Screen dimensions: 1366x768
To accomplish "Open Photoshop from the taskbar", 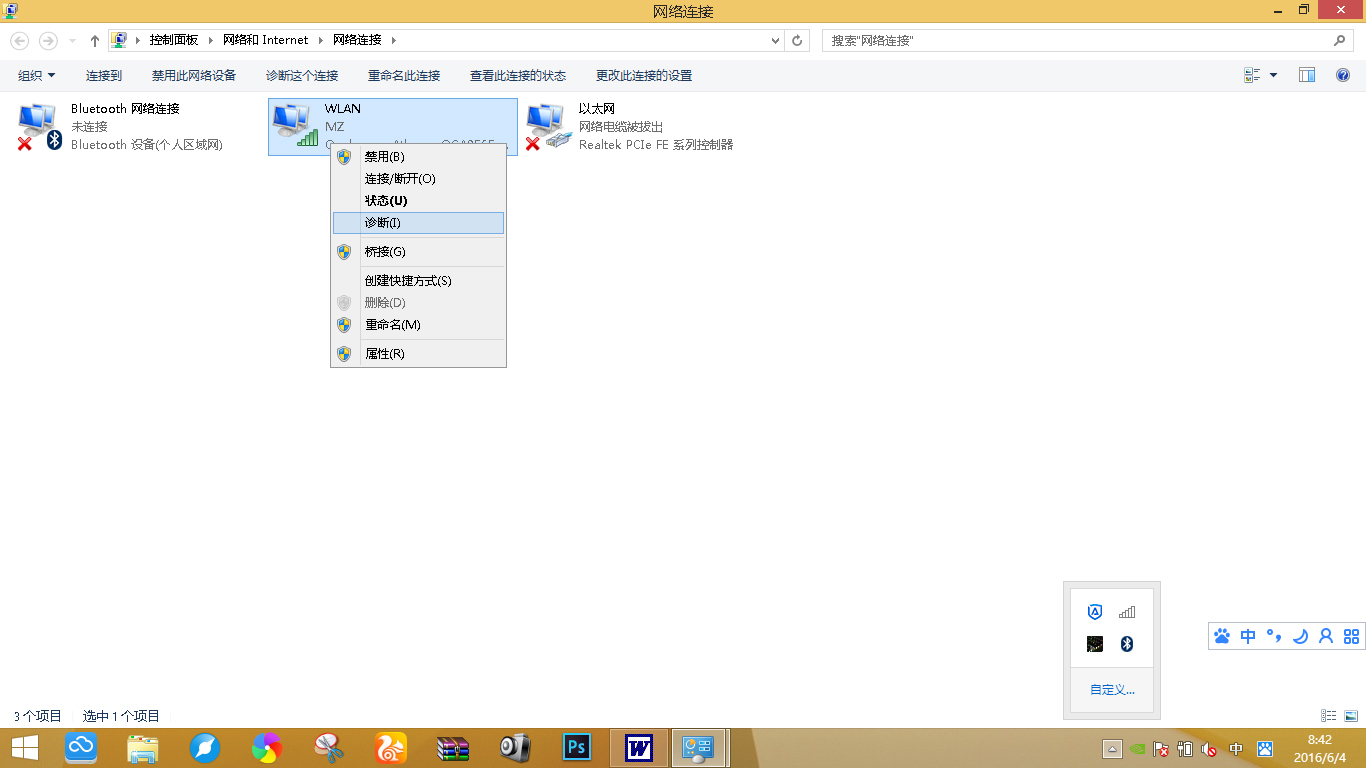I will (576, 747).
